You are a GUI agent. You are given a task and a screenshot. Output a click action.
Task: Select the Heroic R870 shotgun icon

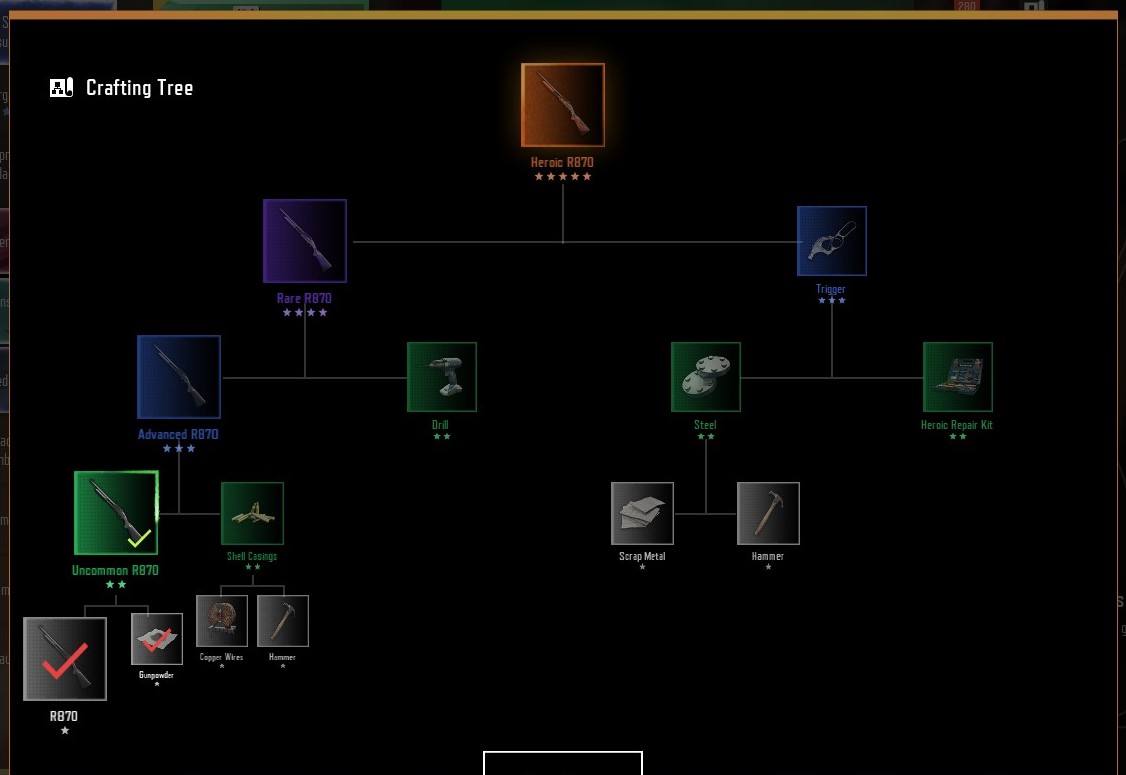tap(563, 105)
